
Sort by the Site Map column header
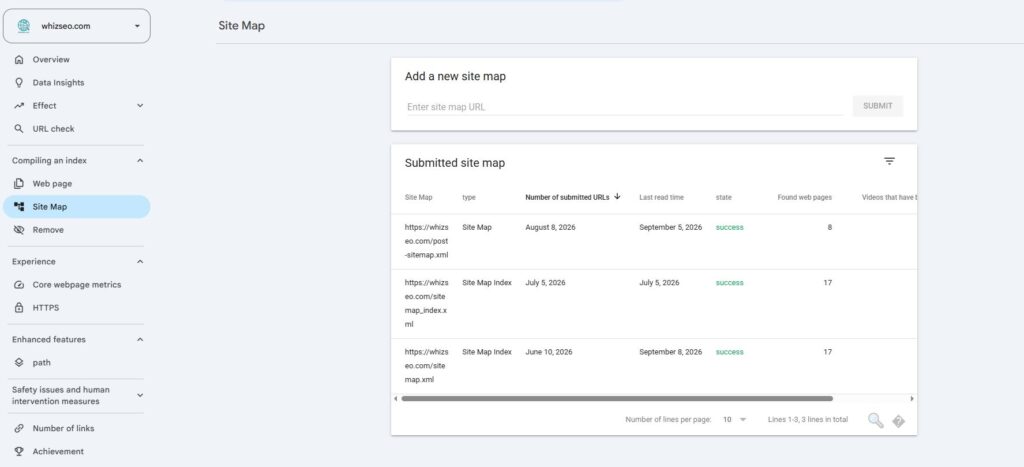419,197
